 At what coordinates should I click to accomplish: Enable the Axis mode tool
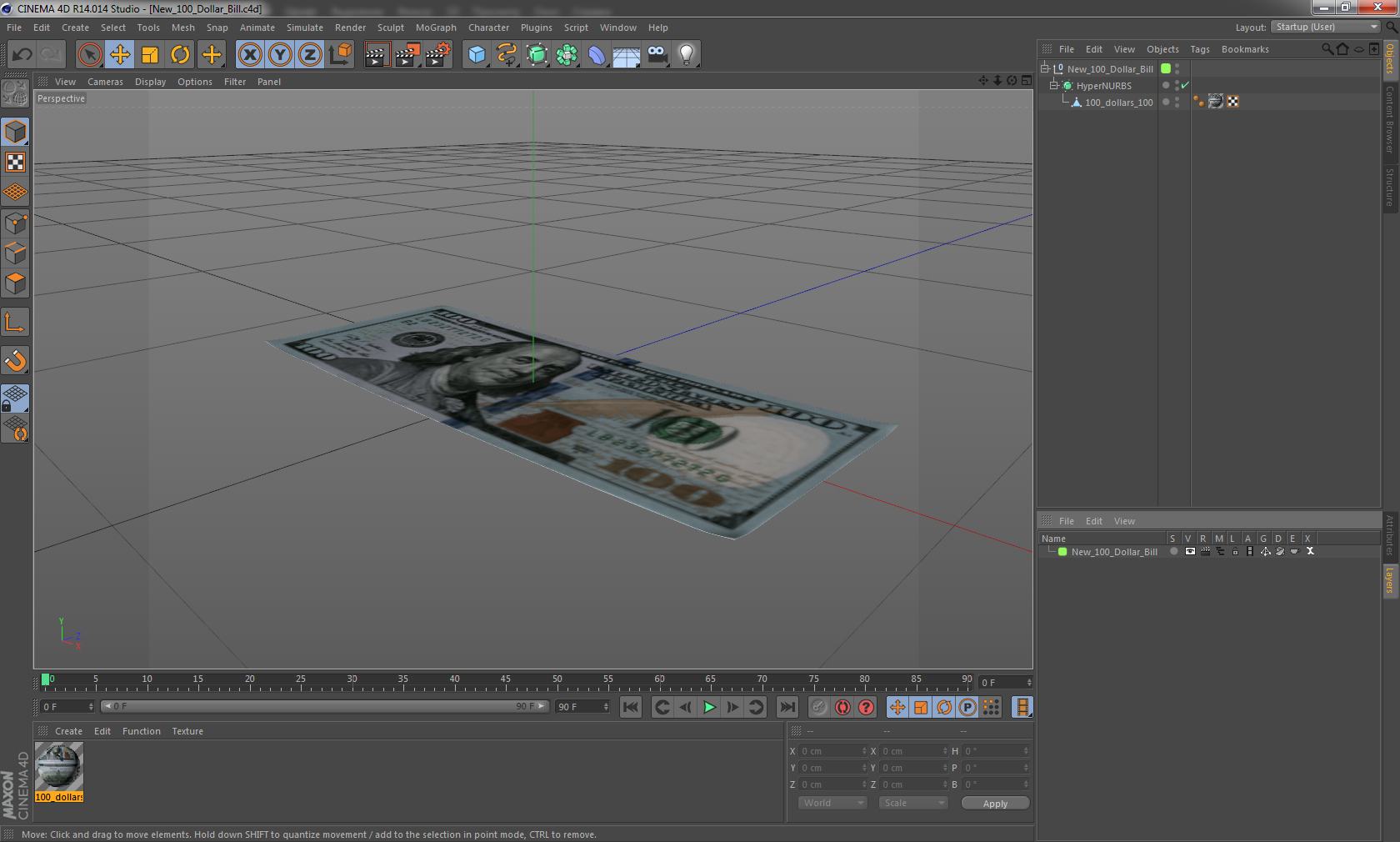16,323
